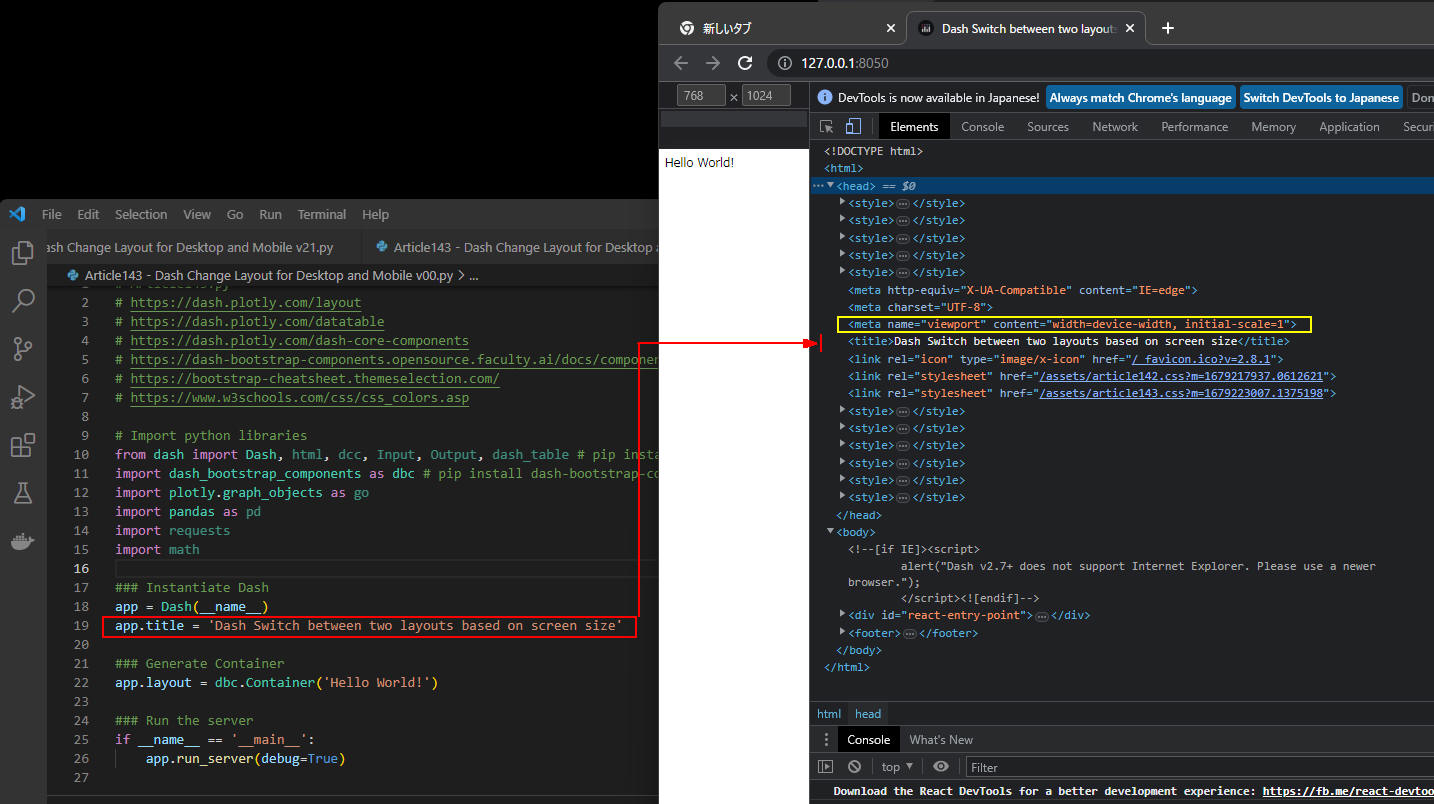Open the Testing flask icon in VS Code
This screenshot has height=804, width=1434.
click(22, 493)
